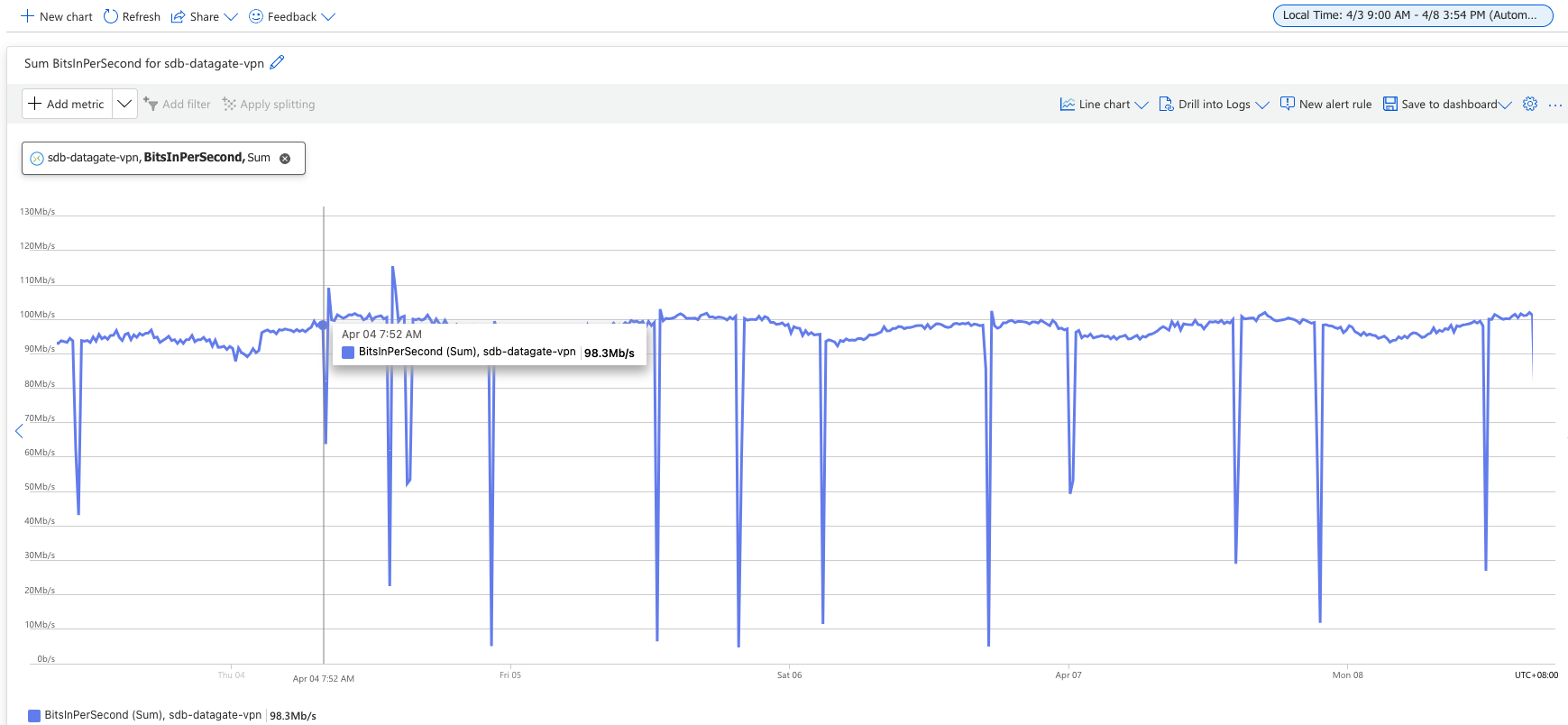
Task: Remove the BitsInPerSecond metric chip
Action: pos(285,158)
